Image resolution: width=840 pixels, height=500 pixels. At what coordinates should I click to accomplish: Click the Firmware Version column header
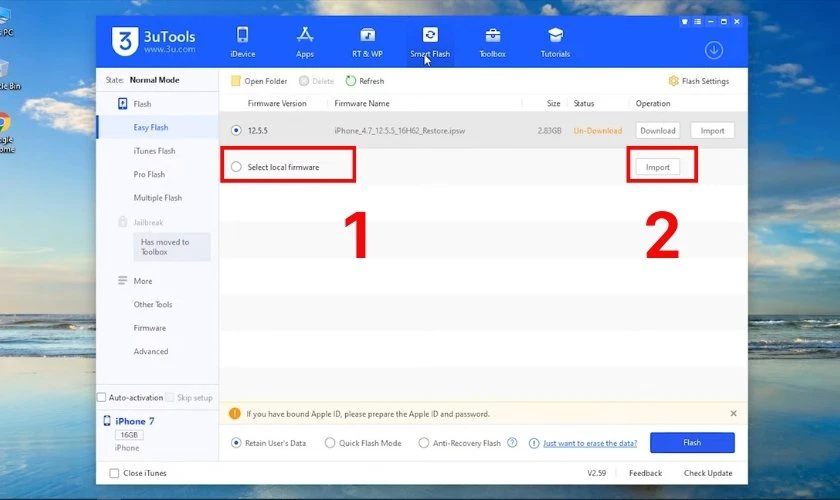[277, 103]
